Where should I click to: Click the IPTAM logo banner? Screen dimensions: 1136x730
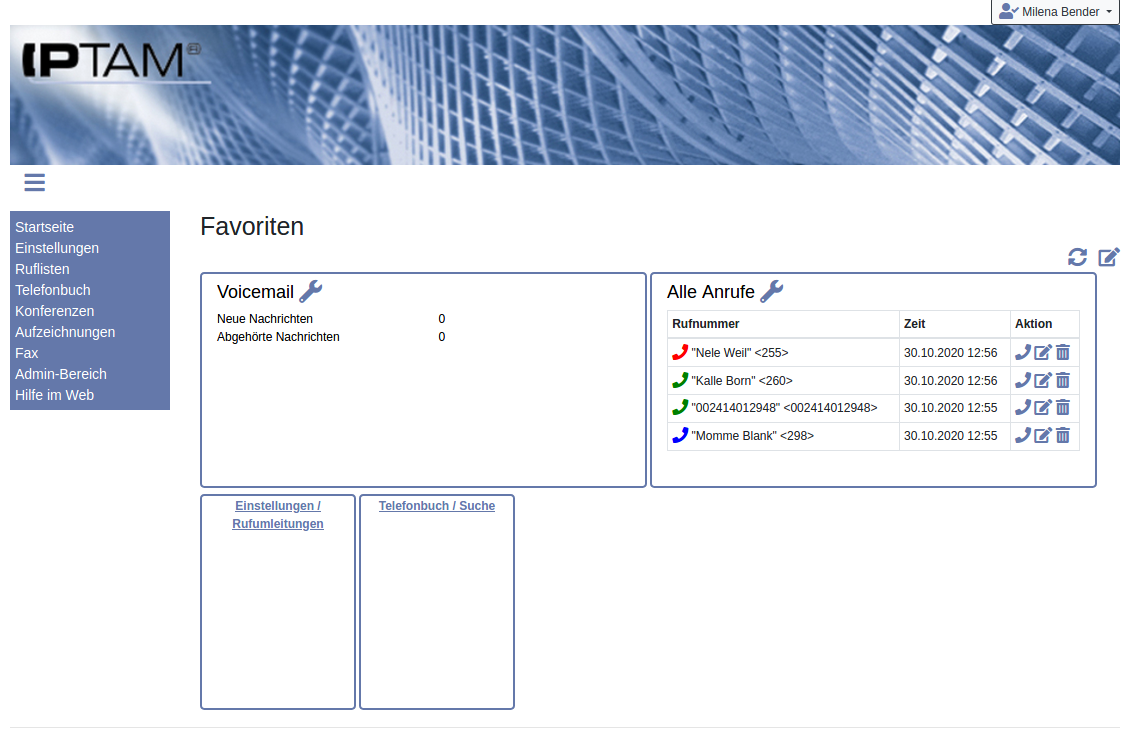pyautogui.click(x=112, y=62)
